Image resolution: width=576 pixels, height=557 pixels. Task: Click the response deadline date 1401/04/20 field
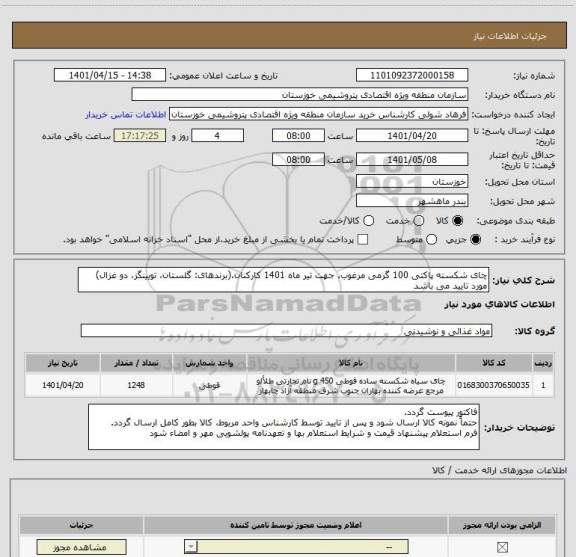coord(412,136)
